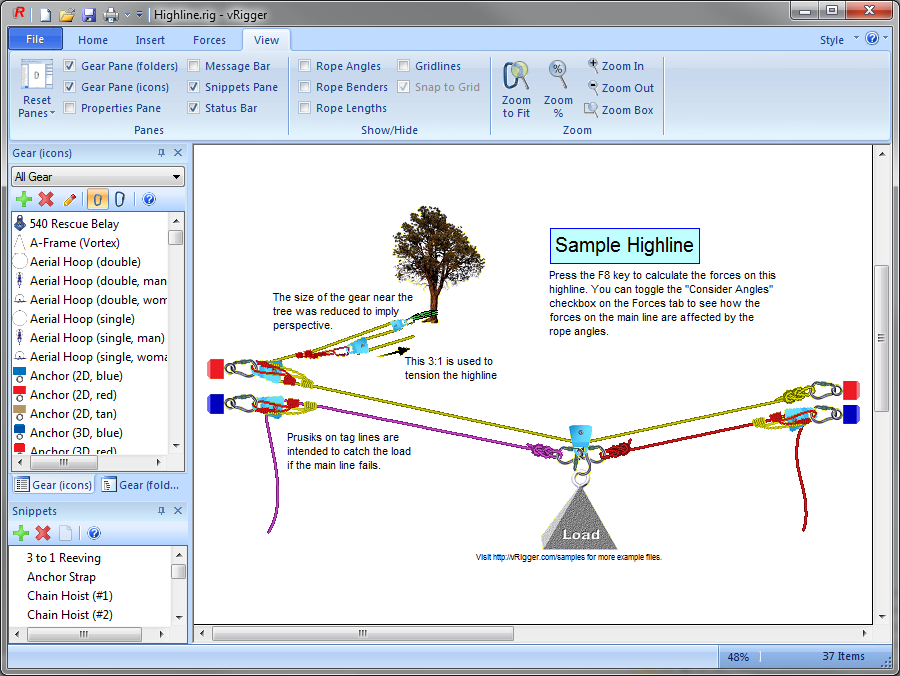Switch to Gear (folders) pane tab
The height and width of the screenshot is (676, 900).
(x=142, y=485)
